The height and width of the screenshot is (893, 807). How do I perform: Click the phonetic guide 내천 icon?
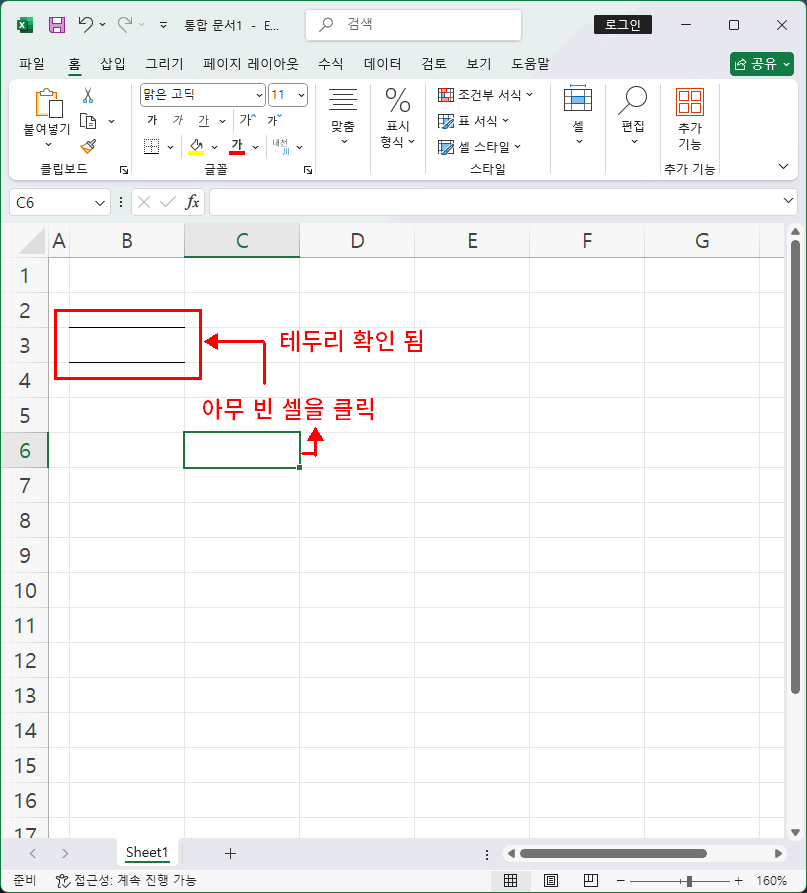(281, 147)
